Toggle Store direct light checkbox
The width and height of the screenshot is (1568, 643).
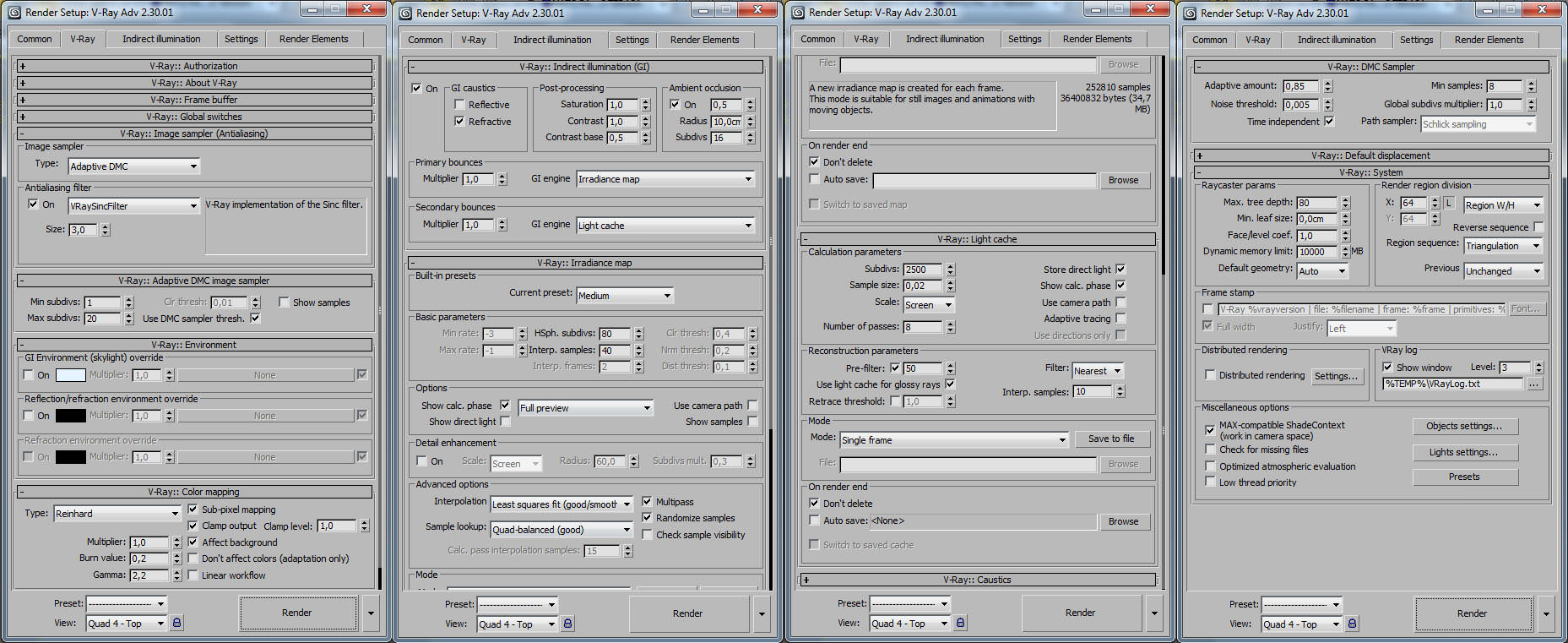point(1120,270)
